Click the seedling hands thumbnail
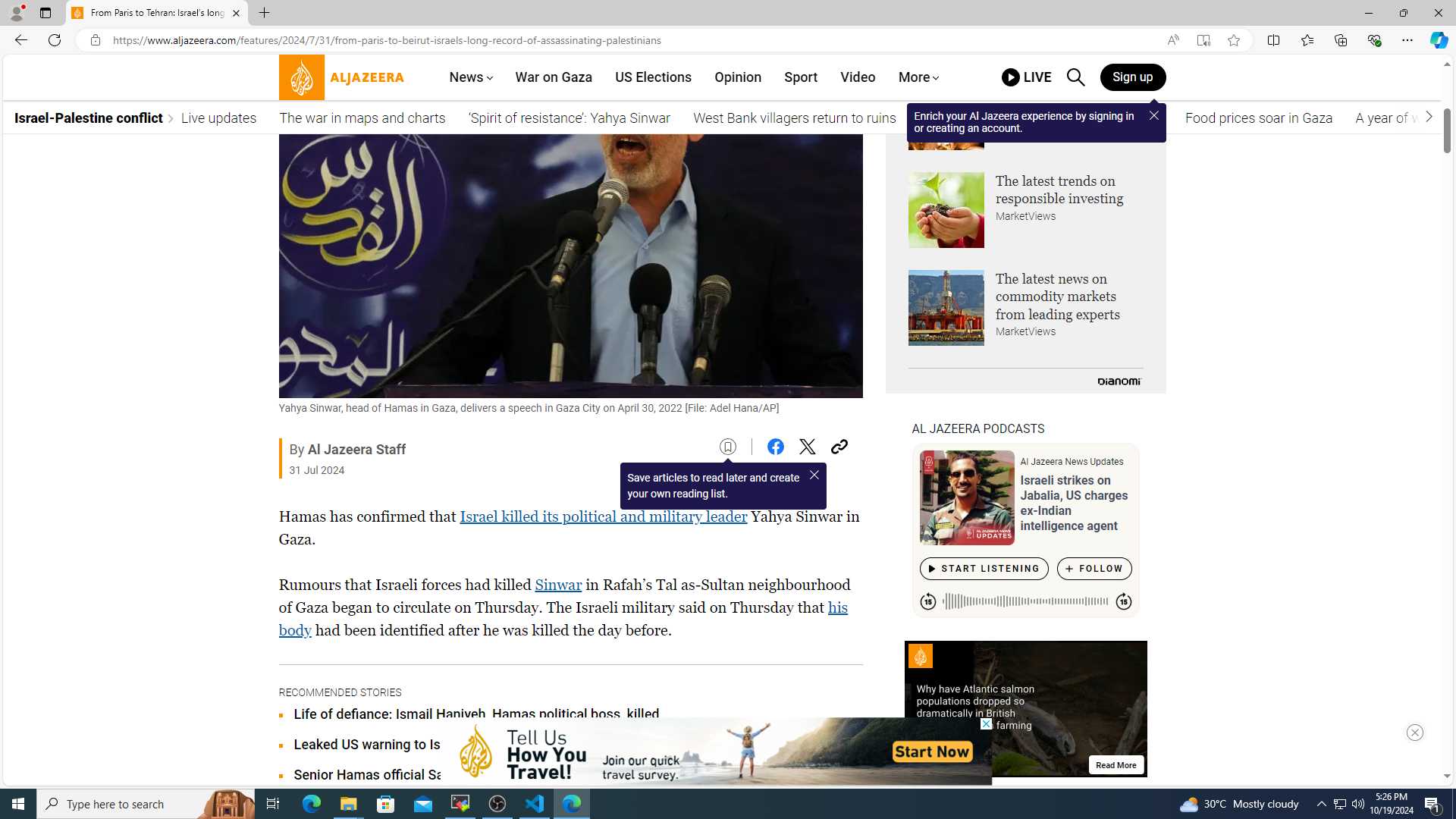 (946, 210)
